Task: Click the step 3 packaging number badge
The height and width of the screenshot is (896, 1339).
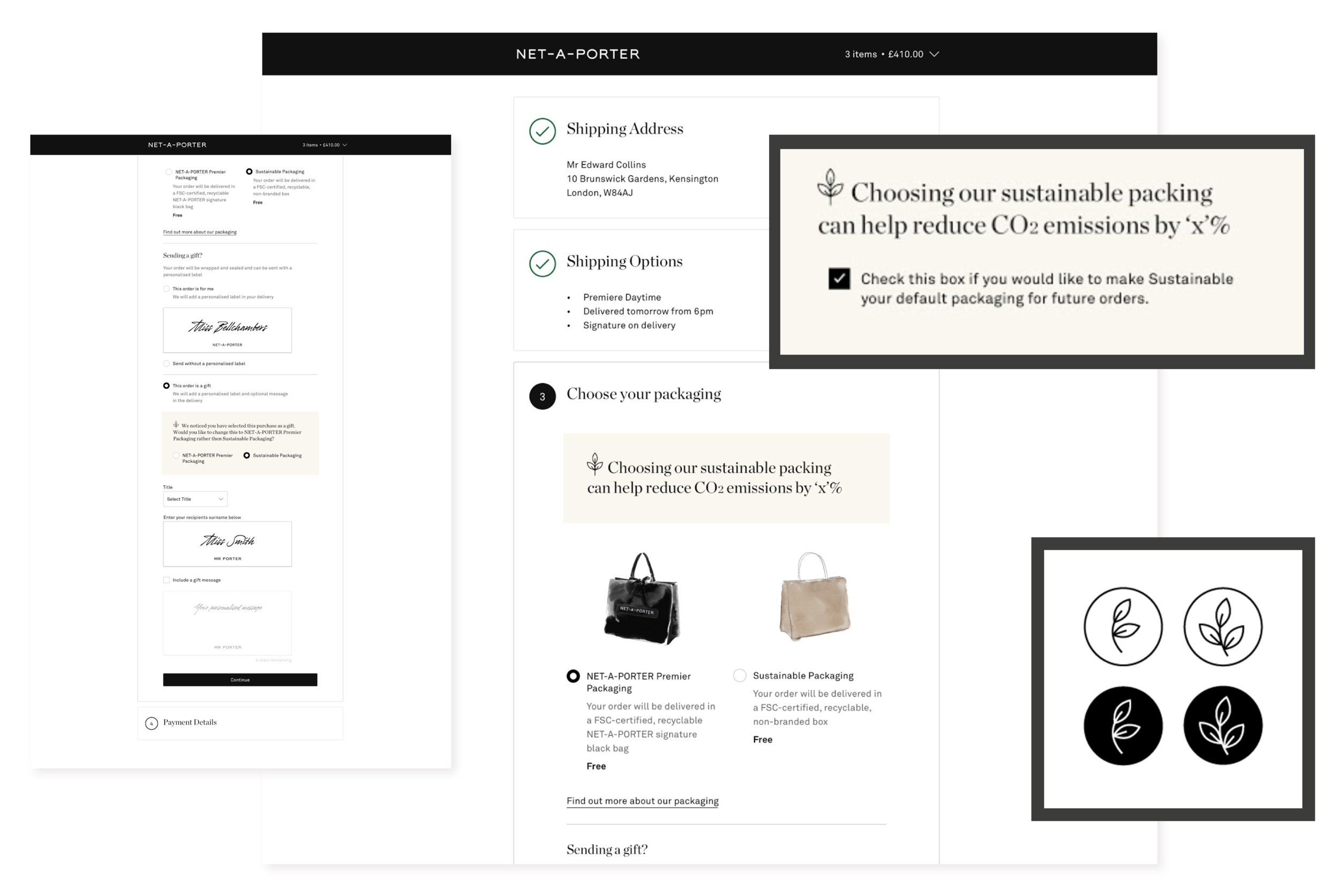Action: tap(542, 396)
